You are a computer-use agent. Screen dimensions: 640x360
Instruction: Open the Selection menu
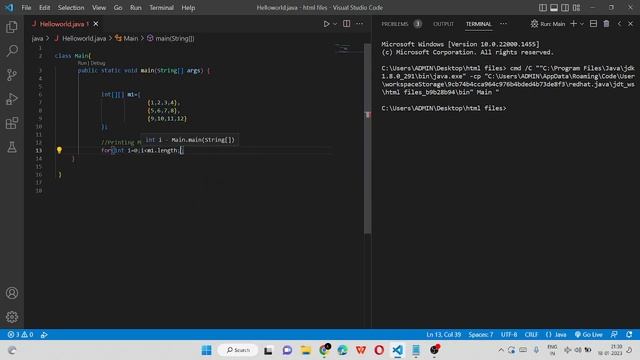(71, 7)
